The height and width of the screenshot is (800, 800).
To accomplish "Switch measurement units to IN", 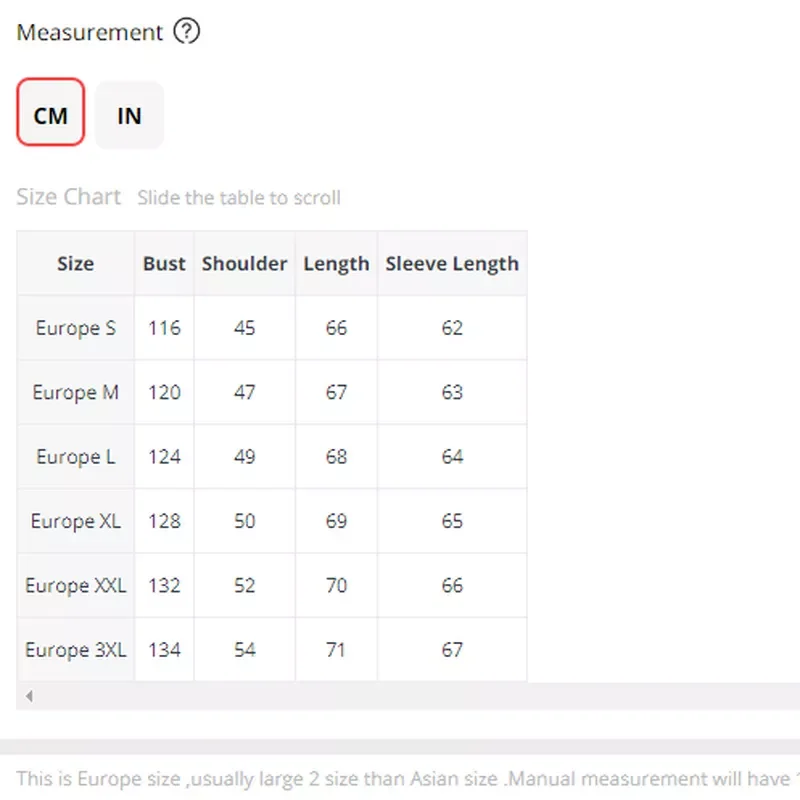I will click(129, 115).
